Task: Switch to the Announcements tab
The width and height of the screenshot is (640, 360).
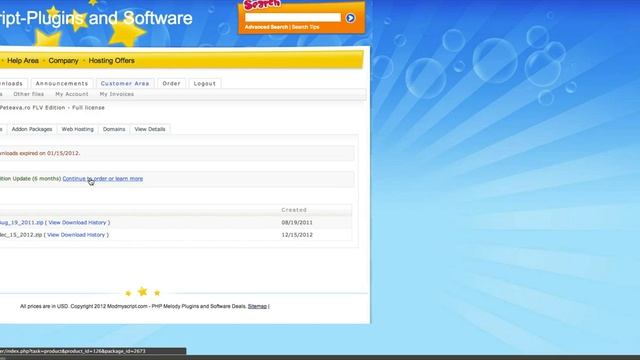Action: 62,83
